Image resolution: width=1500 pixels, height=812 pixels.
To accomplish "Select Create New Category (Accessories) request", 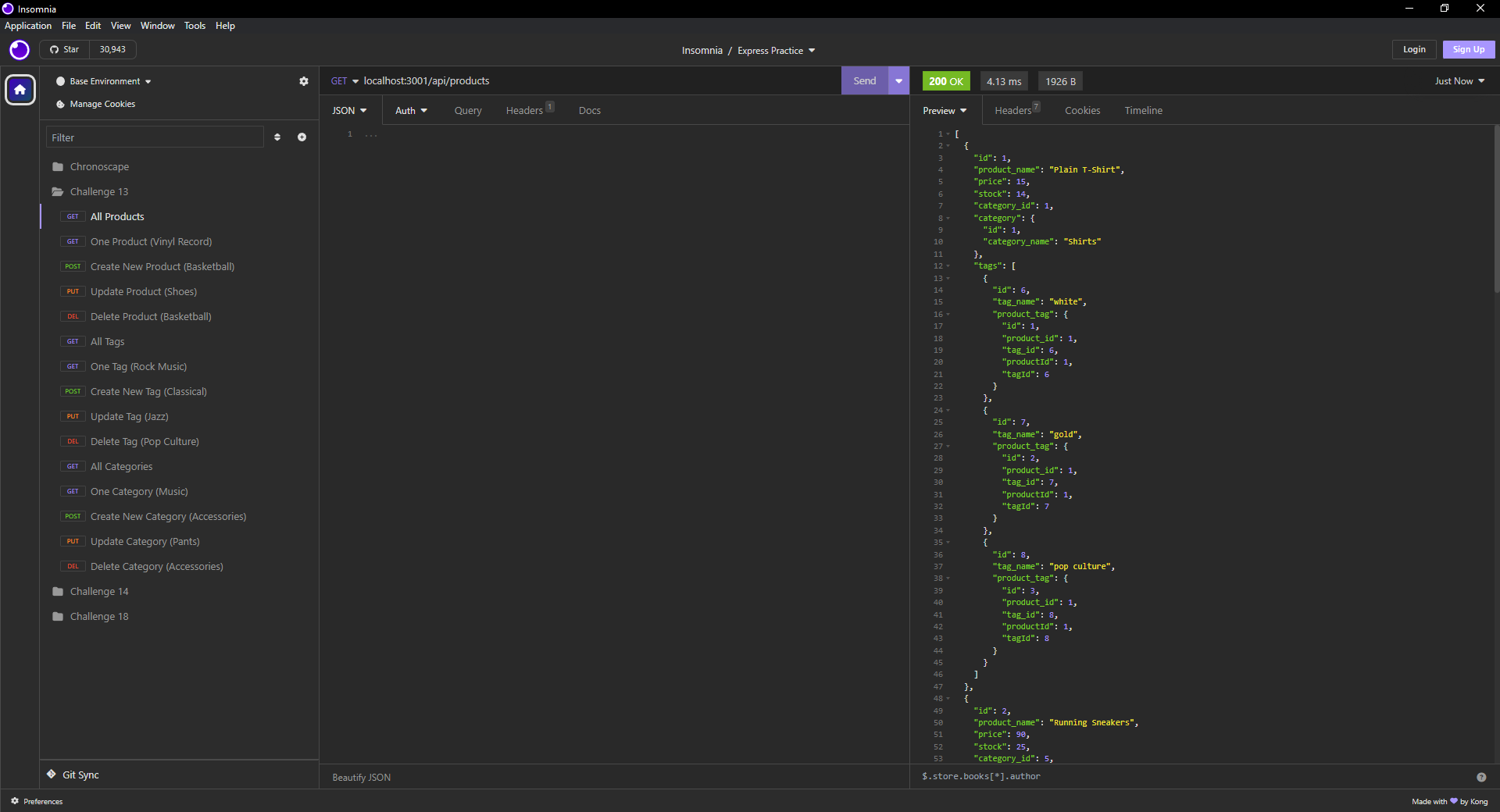I will (179, 517).
